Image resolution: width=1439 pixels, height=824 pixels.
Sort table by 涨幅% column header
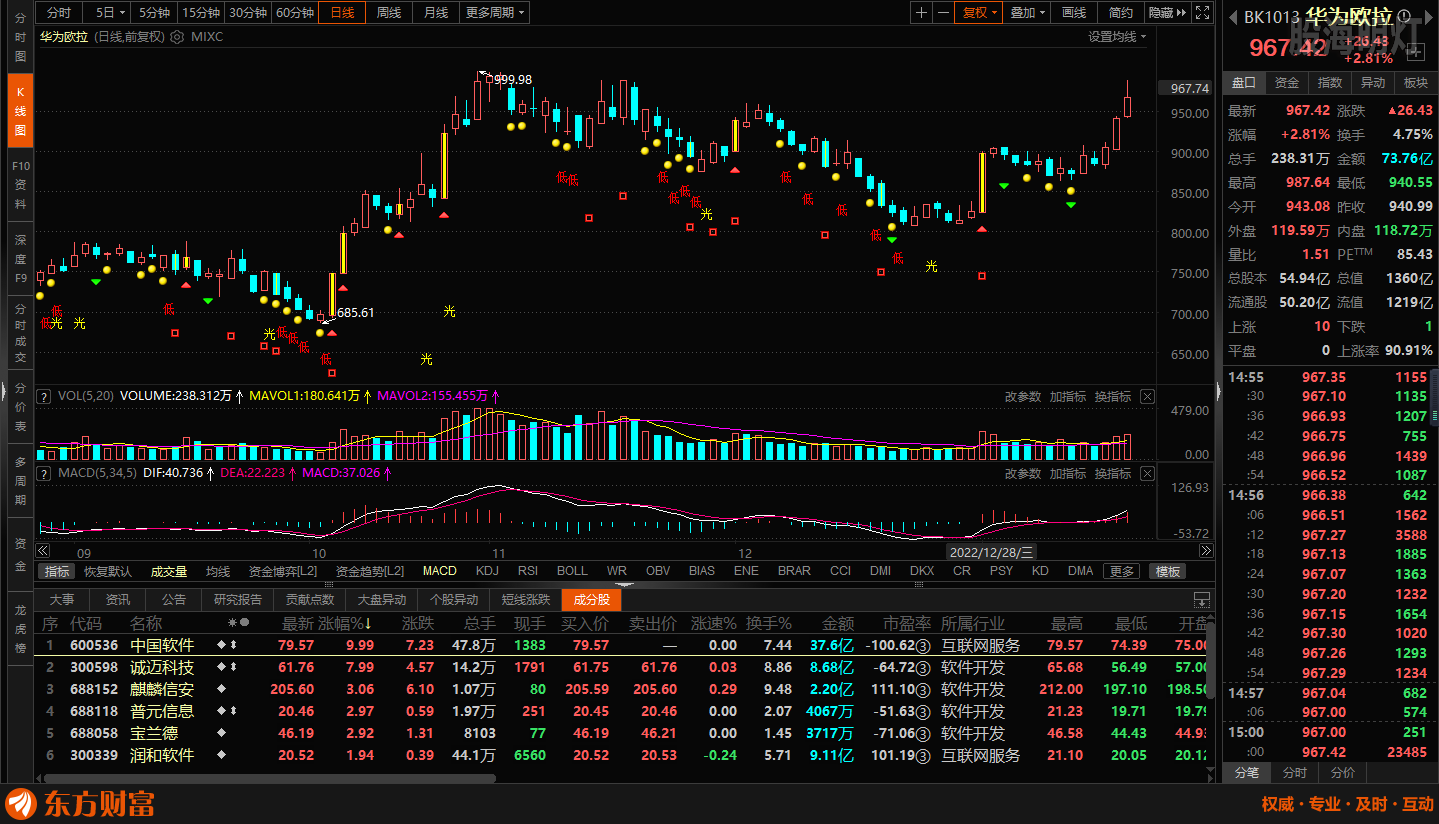coord(345,623)
